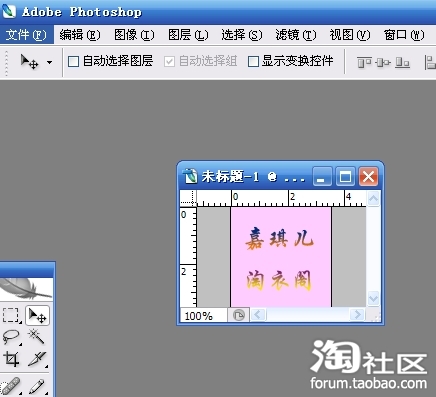Select the Move tool in toolbox
The height and width of the screenshot is (397, 436).
[x=37, y=315]
